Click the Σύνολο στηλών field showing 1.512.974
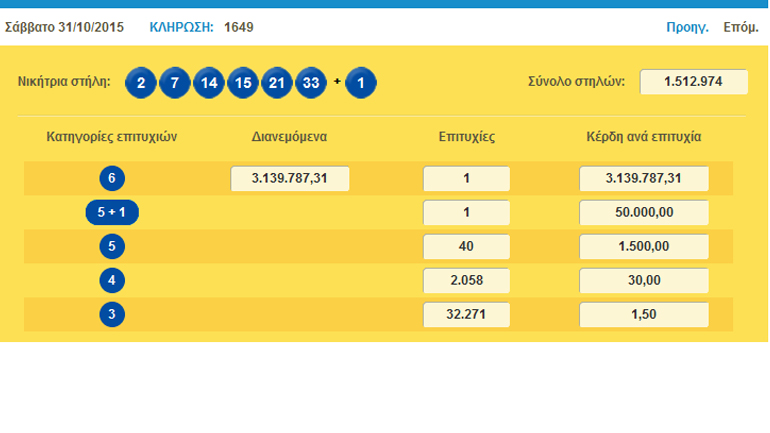 tap(694, 82)
